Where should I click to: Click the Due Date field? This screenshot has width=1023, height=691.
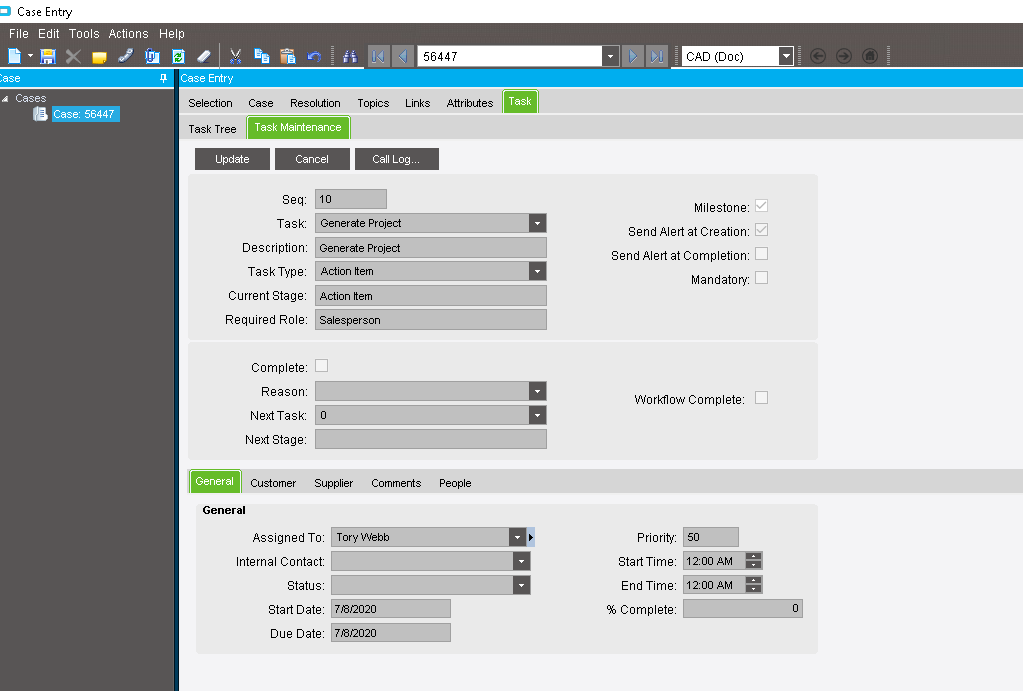[x=391, y=633]
